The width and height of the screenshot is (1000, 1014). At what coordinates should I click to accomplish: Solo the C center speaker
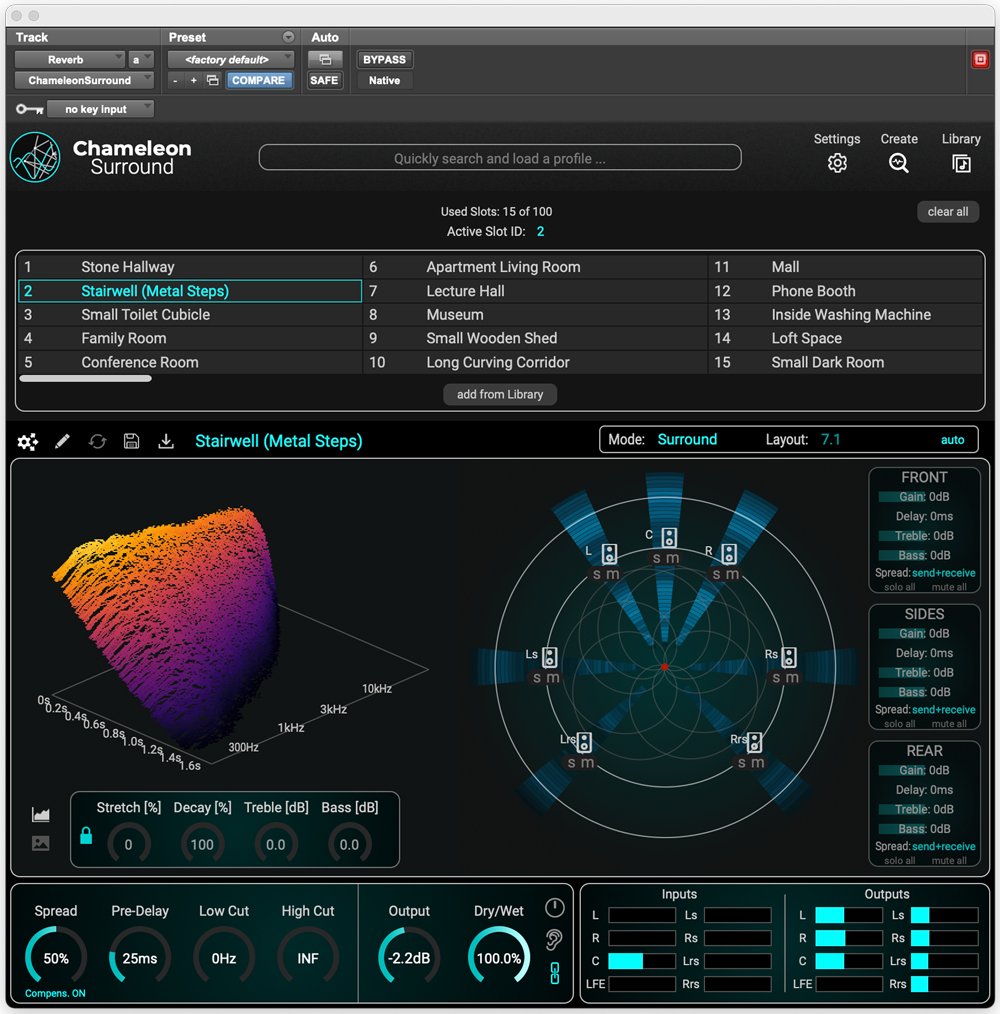pyautogui.click(x=657, y=558)
